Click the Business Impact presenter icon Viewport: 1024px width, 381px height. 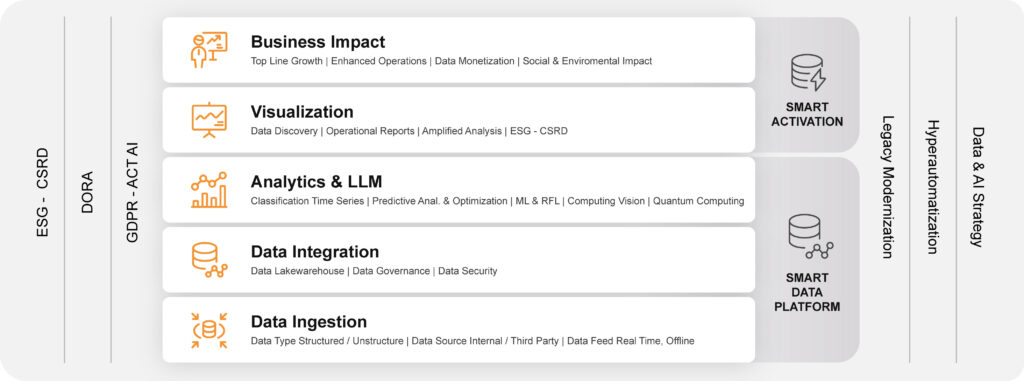209,50
